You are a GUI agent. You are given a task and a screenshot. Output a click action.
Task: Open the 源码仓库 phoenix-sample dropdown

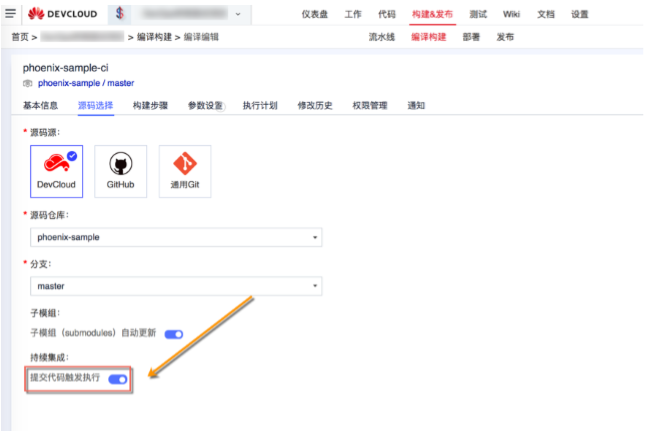point(176,237)
